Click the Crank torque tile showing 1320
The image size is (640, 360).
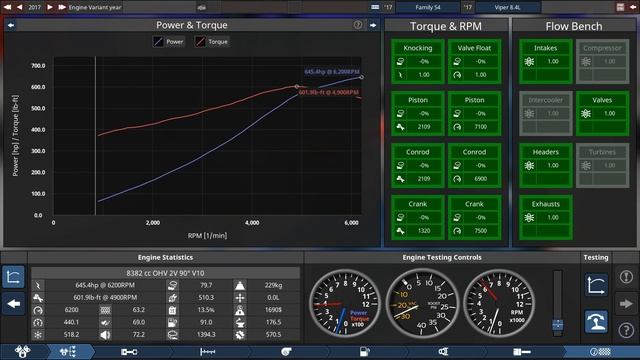(x=418, y=217)
